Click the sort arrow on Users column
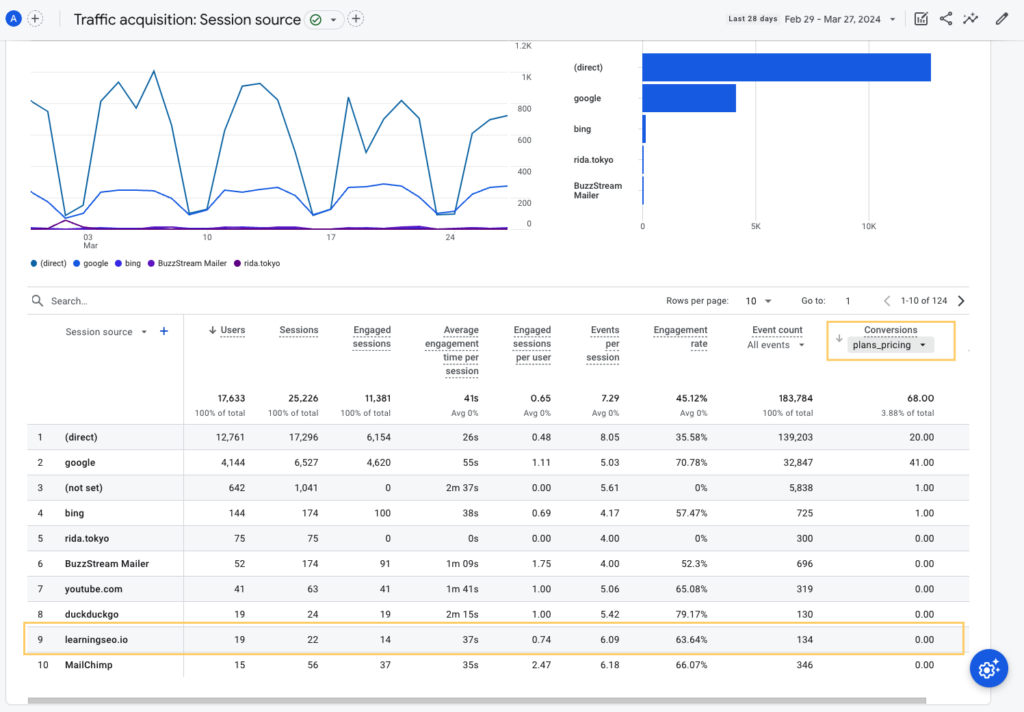The width and height of the screenshot is (1024, 712). pos(211,330)
